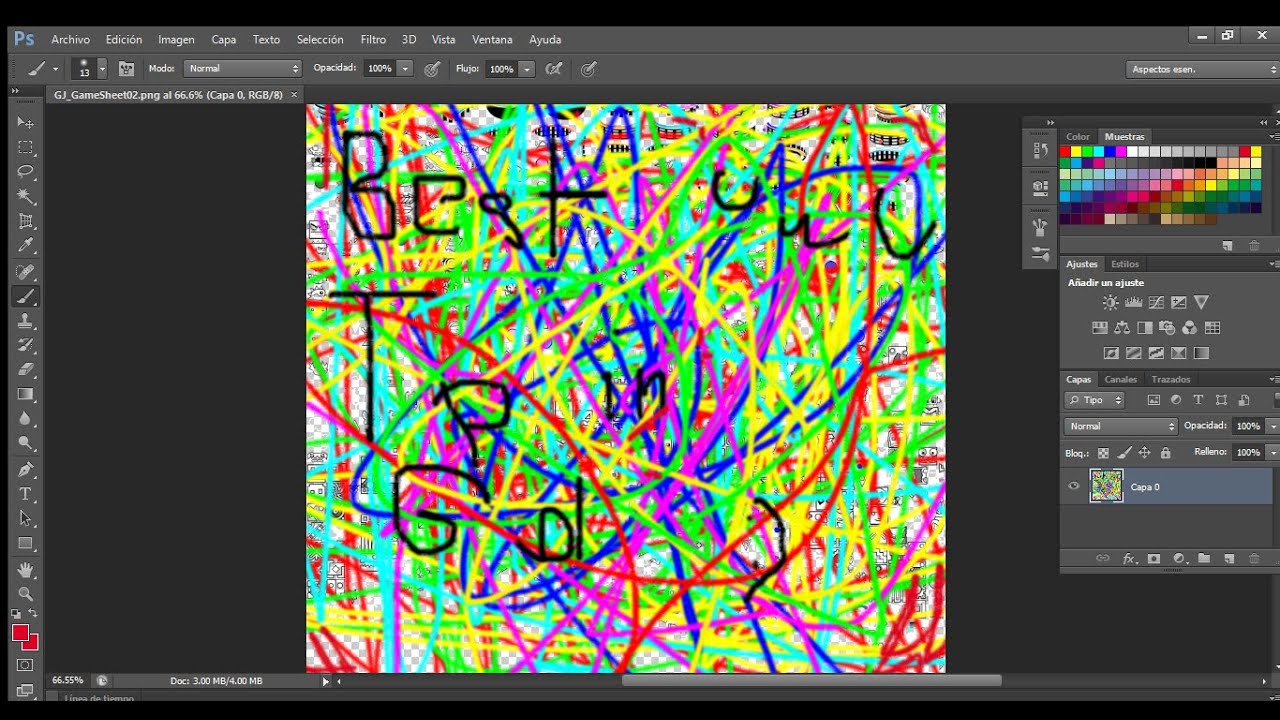Open the Archivo menu

tap(70, 40)
